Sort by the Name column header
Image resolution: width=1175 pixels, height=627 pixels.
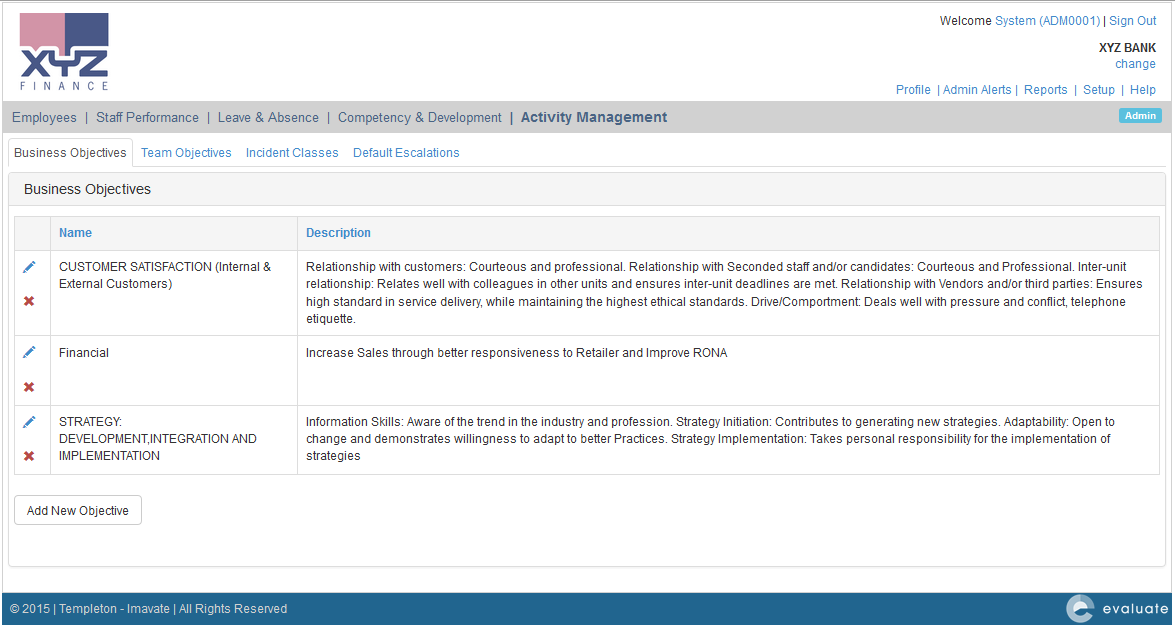coord(75,233)
